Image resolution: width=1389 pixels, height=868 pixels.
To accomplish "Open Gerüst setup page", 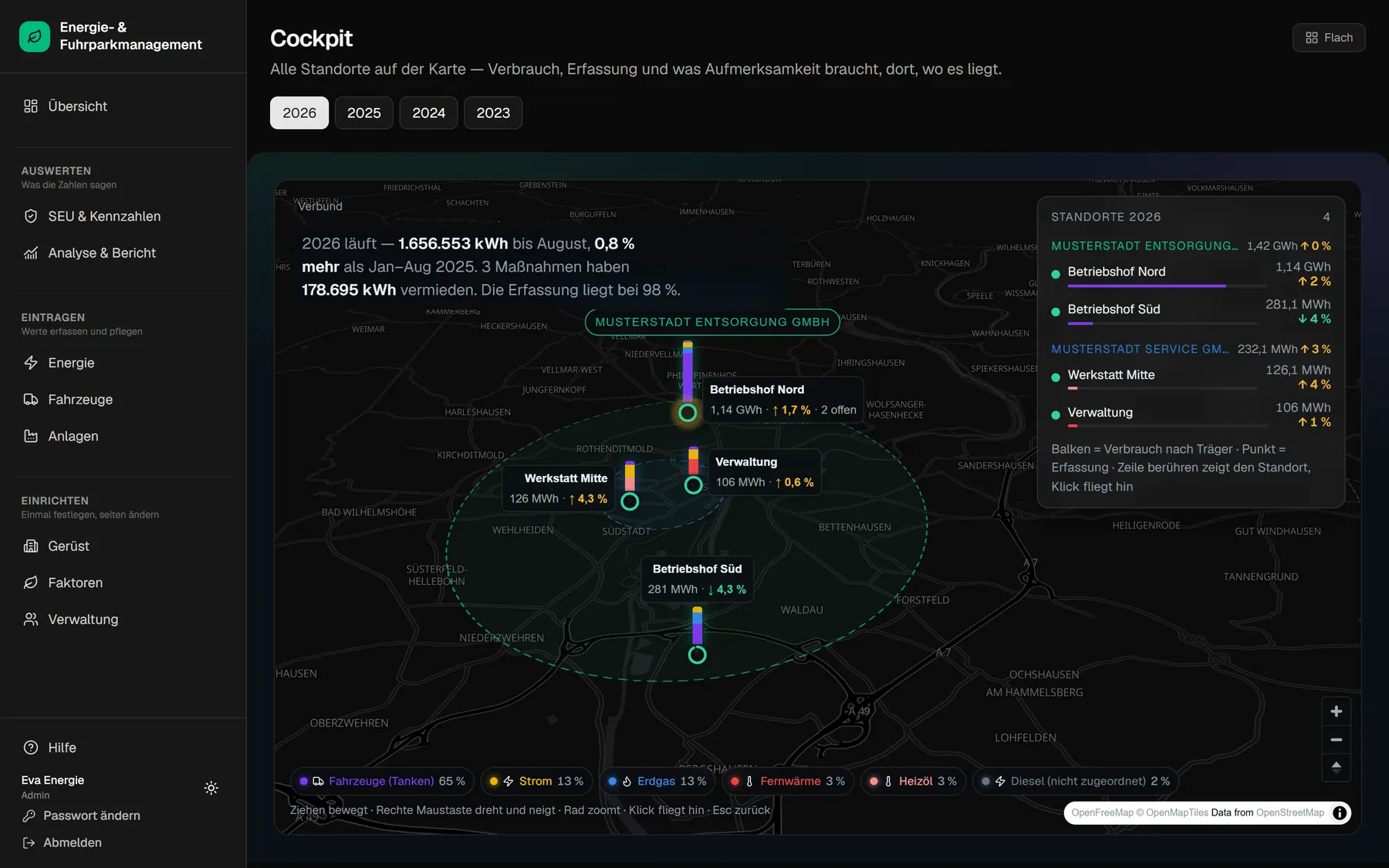I will coord(123,546).
